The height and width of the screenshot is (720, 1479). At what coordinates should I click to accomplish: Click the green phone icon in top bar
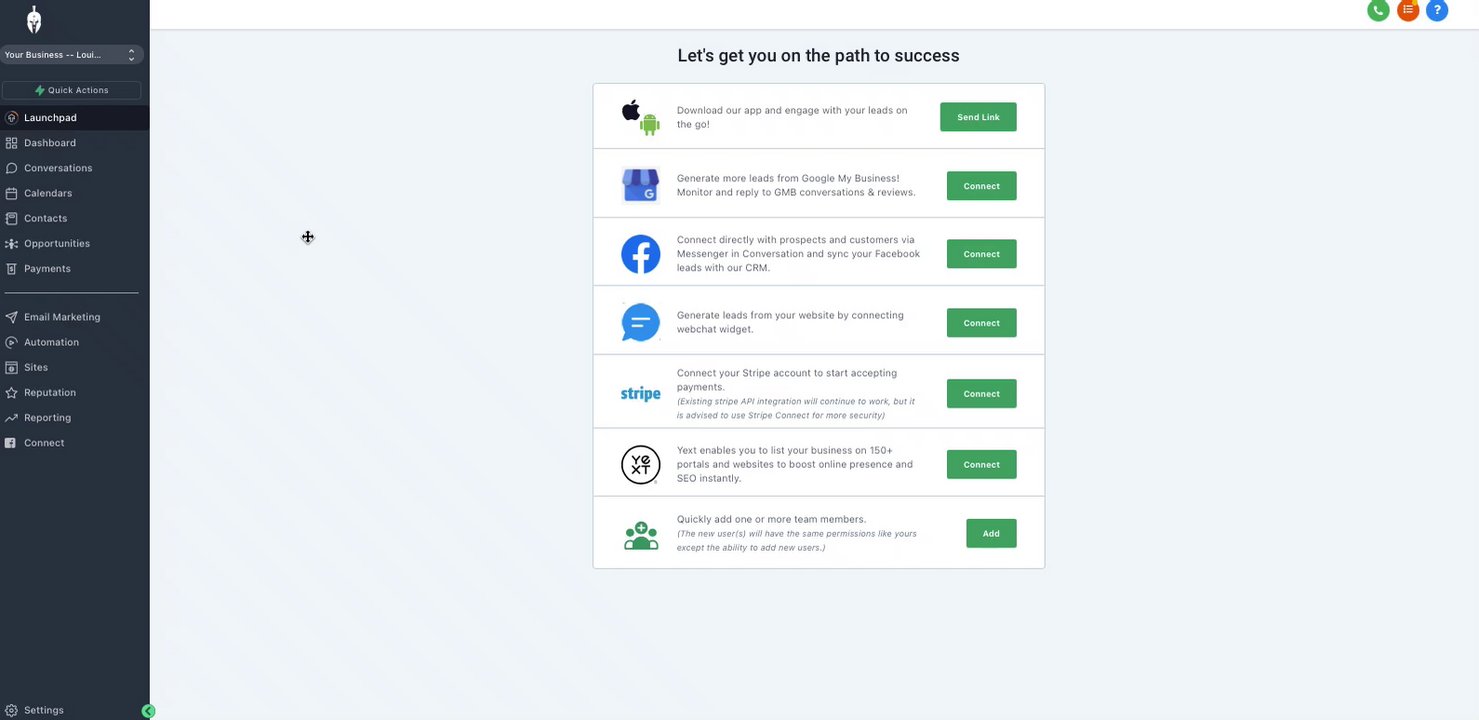[1378, 10]
